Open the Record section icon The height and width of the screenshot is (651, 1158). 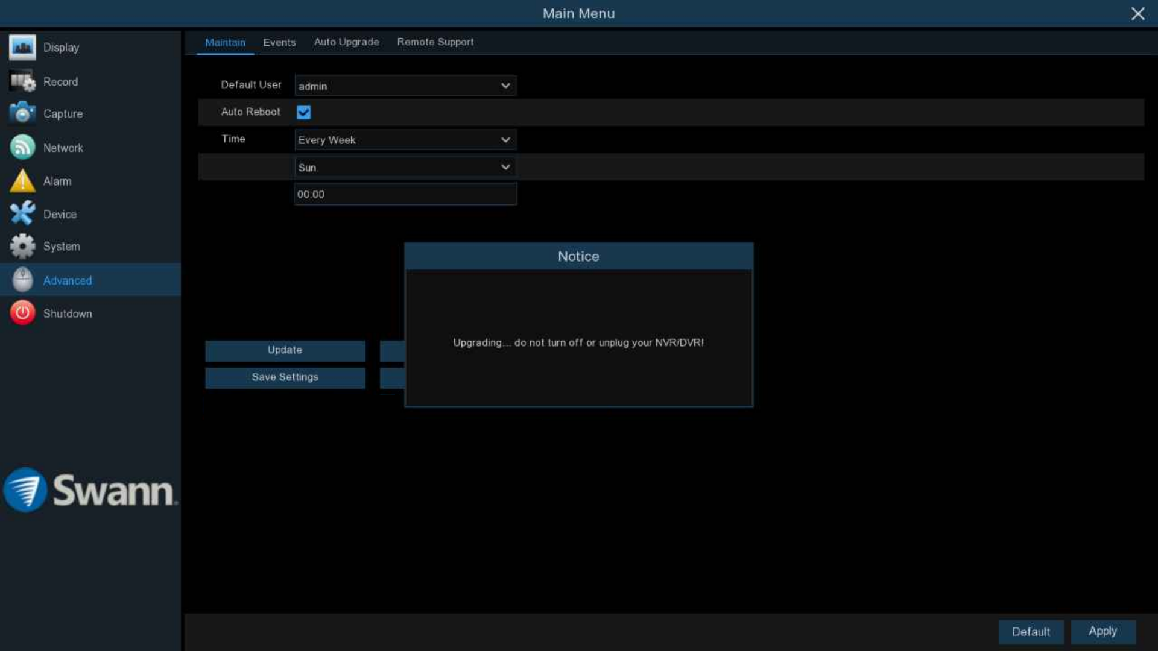click(x=22, y=81)
